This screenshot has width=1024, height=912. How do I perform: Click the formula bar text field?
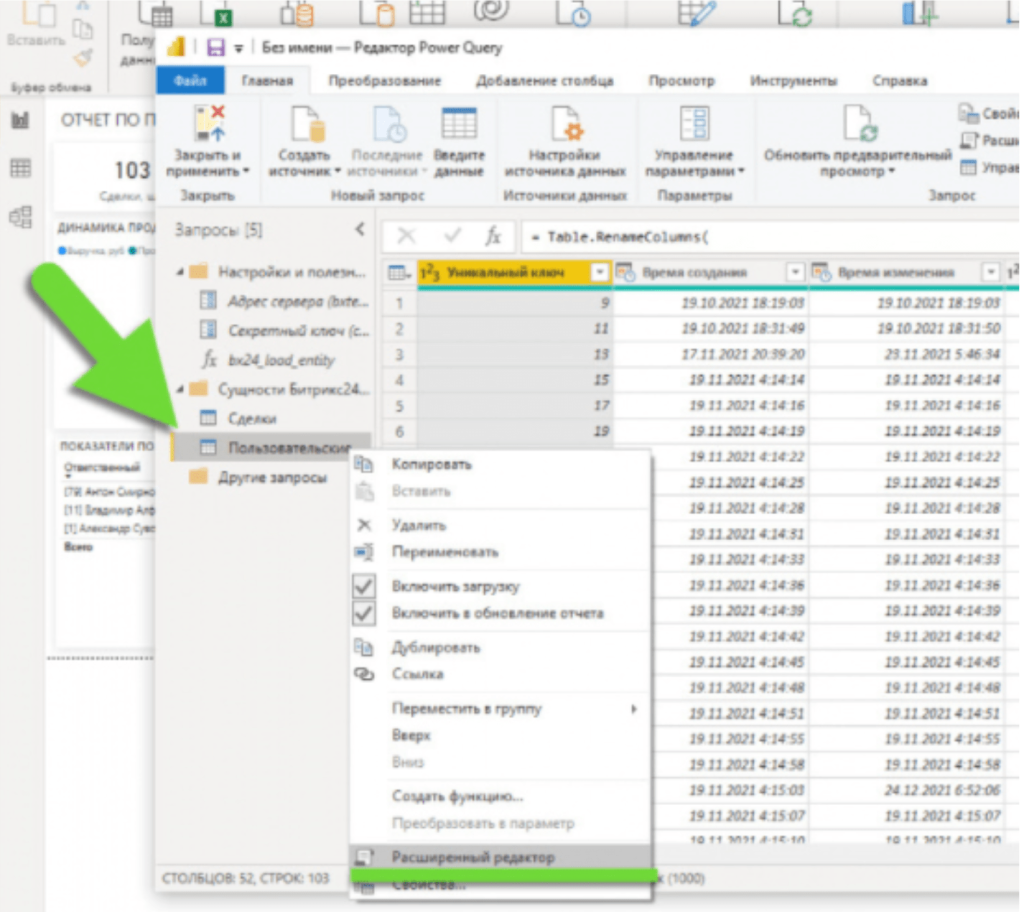[760, 237]
